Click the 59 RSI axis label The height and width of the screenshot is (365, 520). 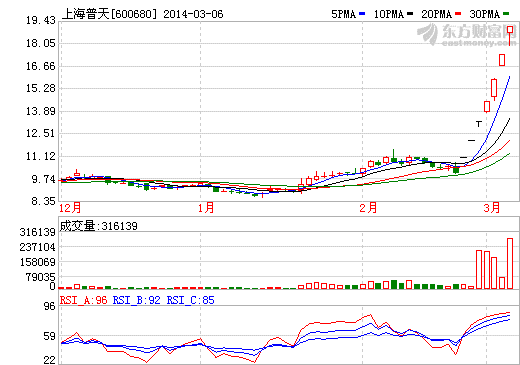click(49, 336)
